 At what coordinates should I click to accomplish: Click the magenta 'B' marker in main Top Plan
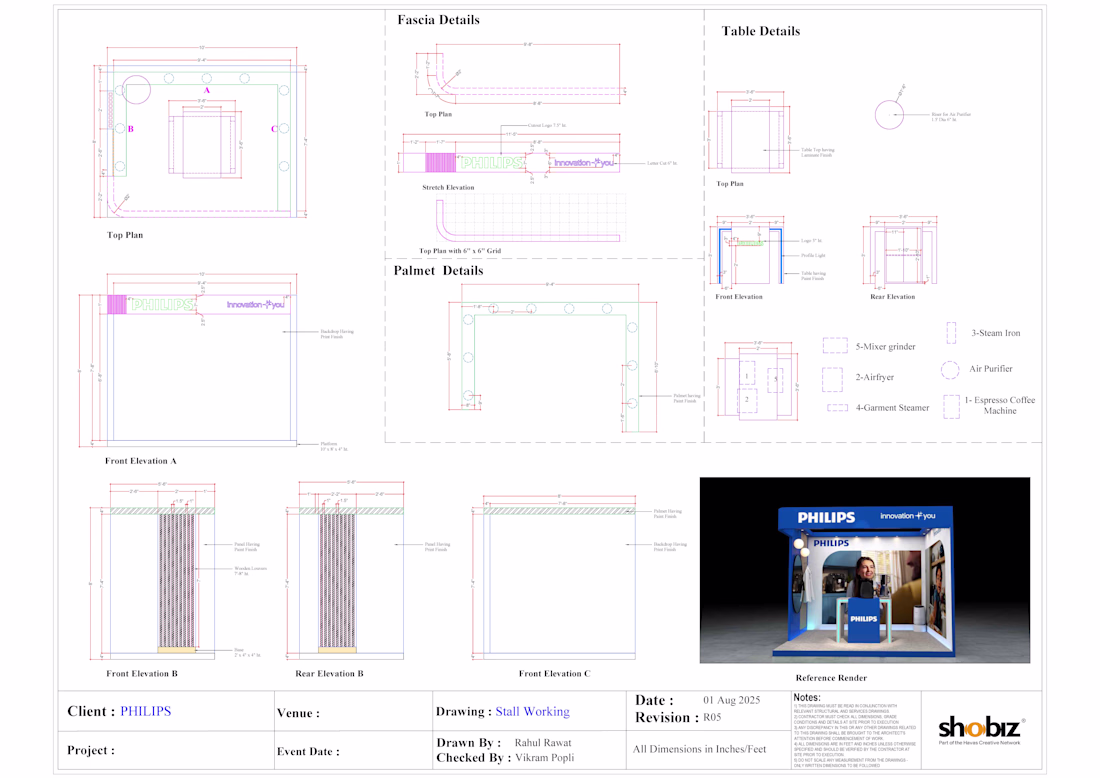coord(130,129)
